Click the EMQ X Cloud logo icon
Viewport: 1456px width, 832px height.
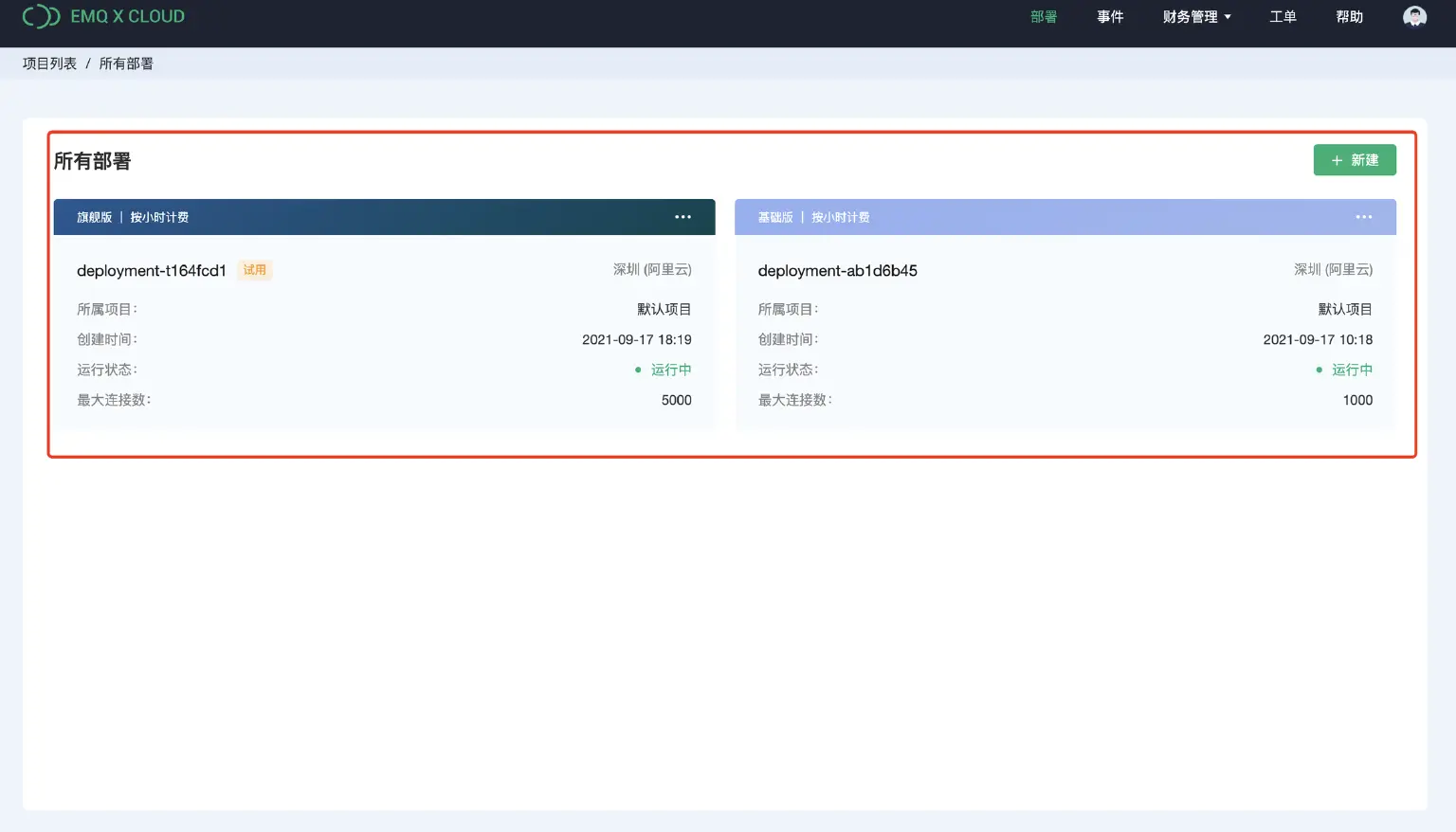point(41,17)
